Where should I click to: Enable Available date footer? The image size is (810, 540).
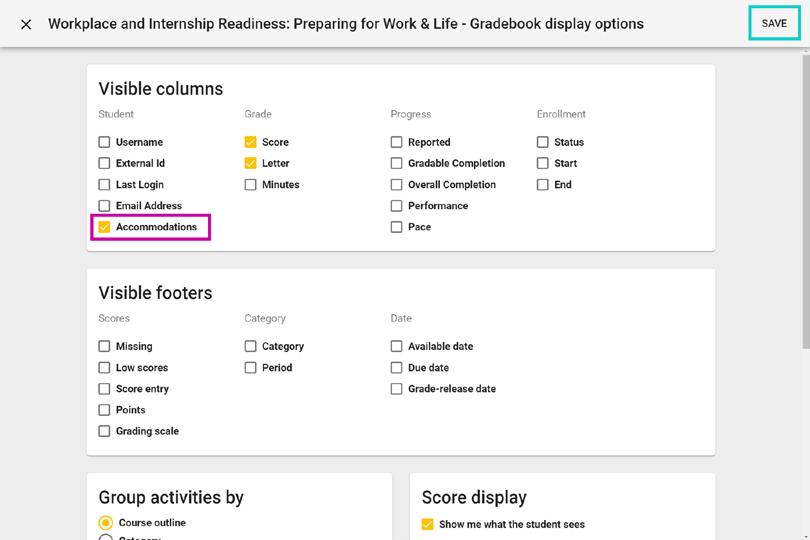point(396,346)
